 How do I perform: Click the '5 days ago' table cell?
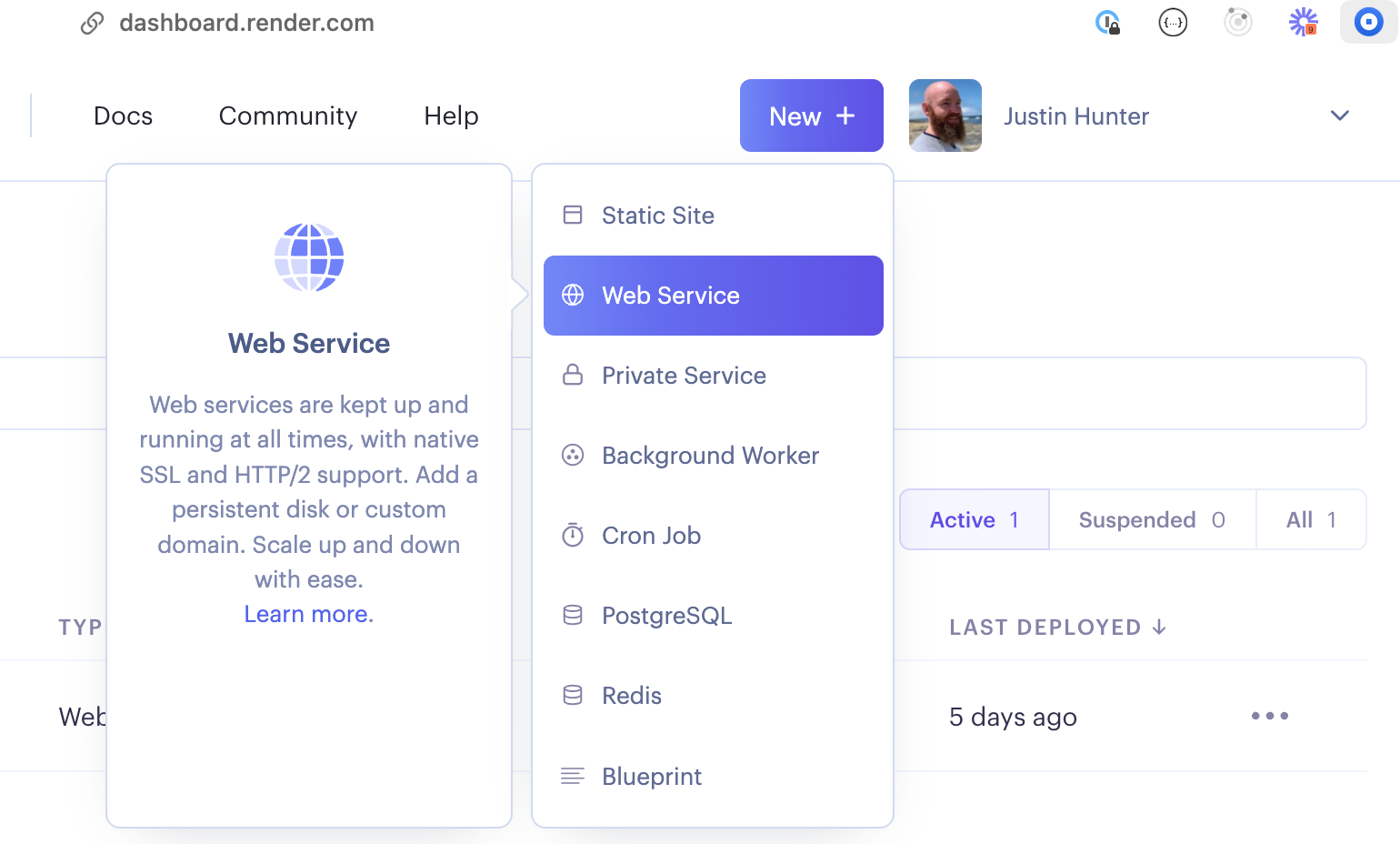pos(1013,717)
